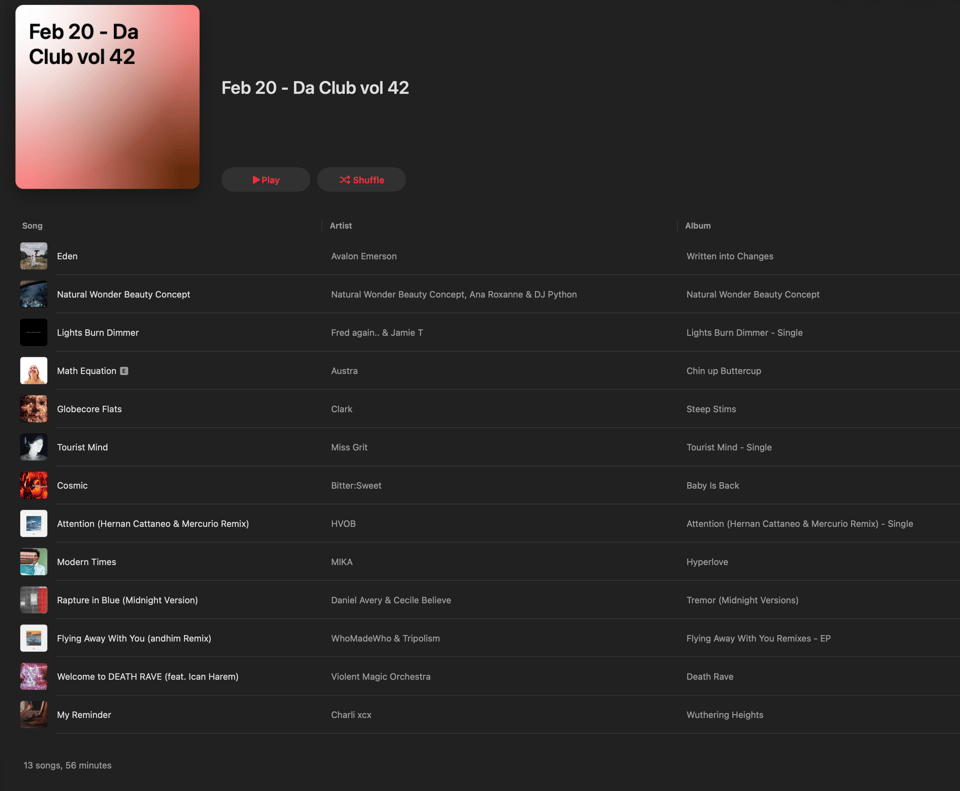The image size is (960, 791).
Task: Sort by the Song column header
Action: pos(32,225)
